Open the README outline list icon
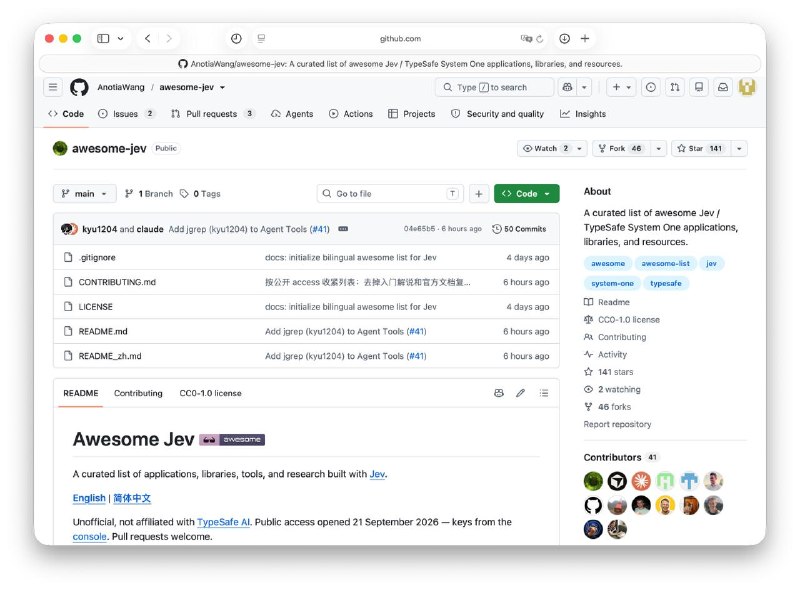Screen dimensions: 800x590 pyautogui.click(x=544, y=393)
